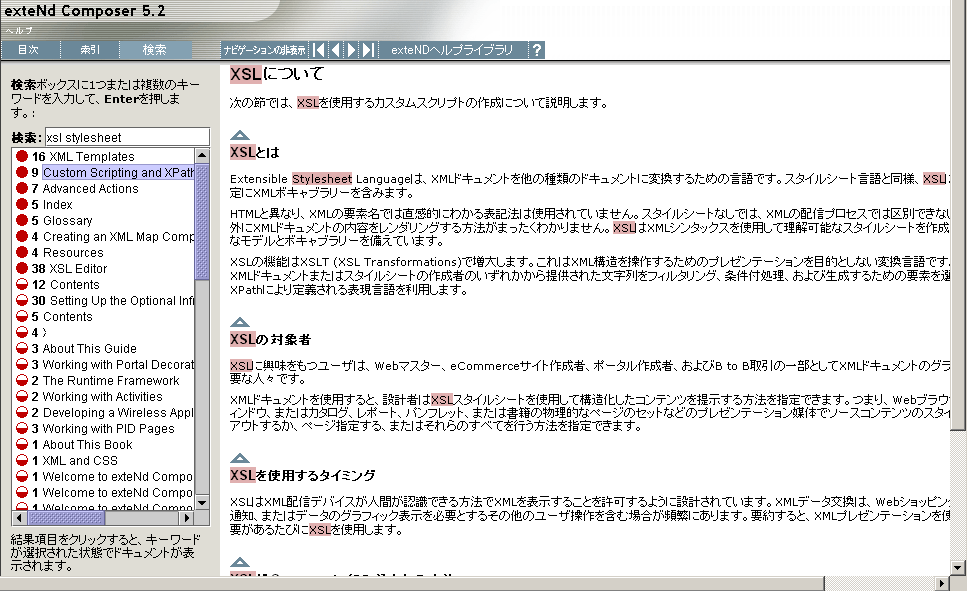Click results list horizontal scrollbar thumb

point(66,517)
